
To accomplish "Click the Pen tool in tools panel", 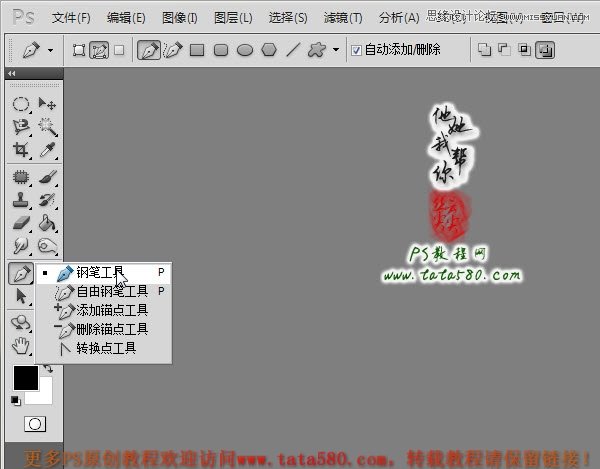I will (x=21, y=274).
